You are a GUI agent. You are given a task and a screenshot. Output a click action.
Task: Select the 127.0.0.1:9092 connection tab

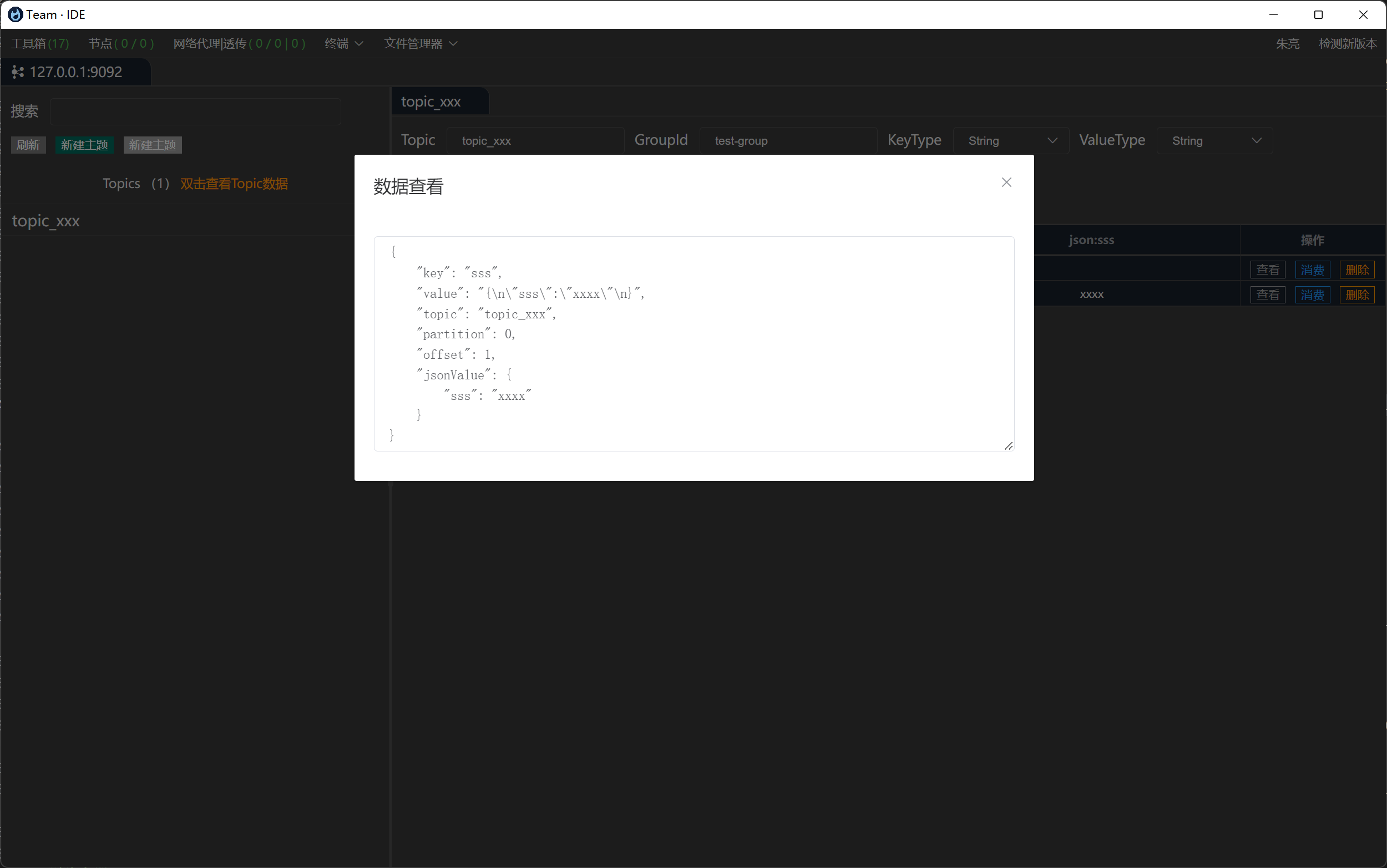pos(77,72)
